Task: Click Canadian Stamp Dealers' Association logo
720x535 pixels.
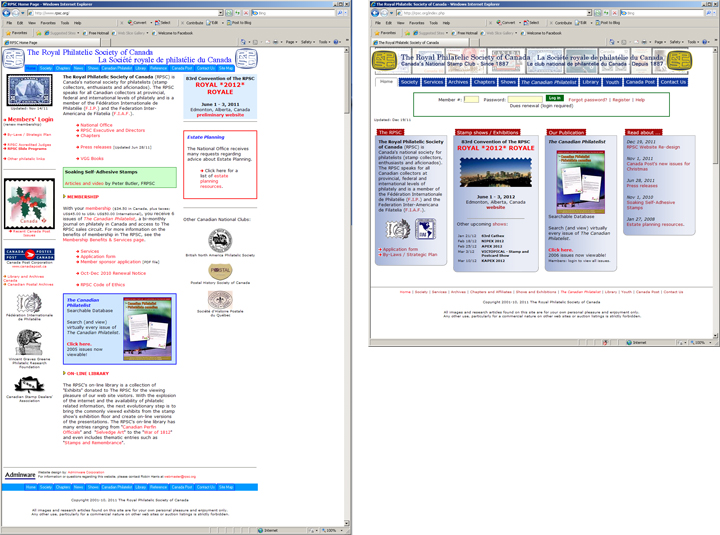Action: tap(29, 384)
